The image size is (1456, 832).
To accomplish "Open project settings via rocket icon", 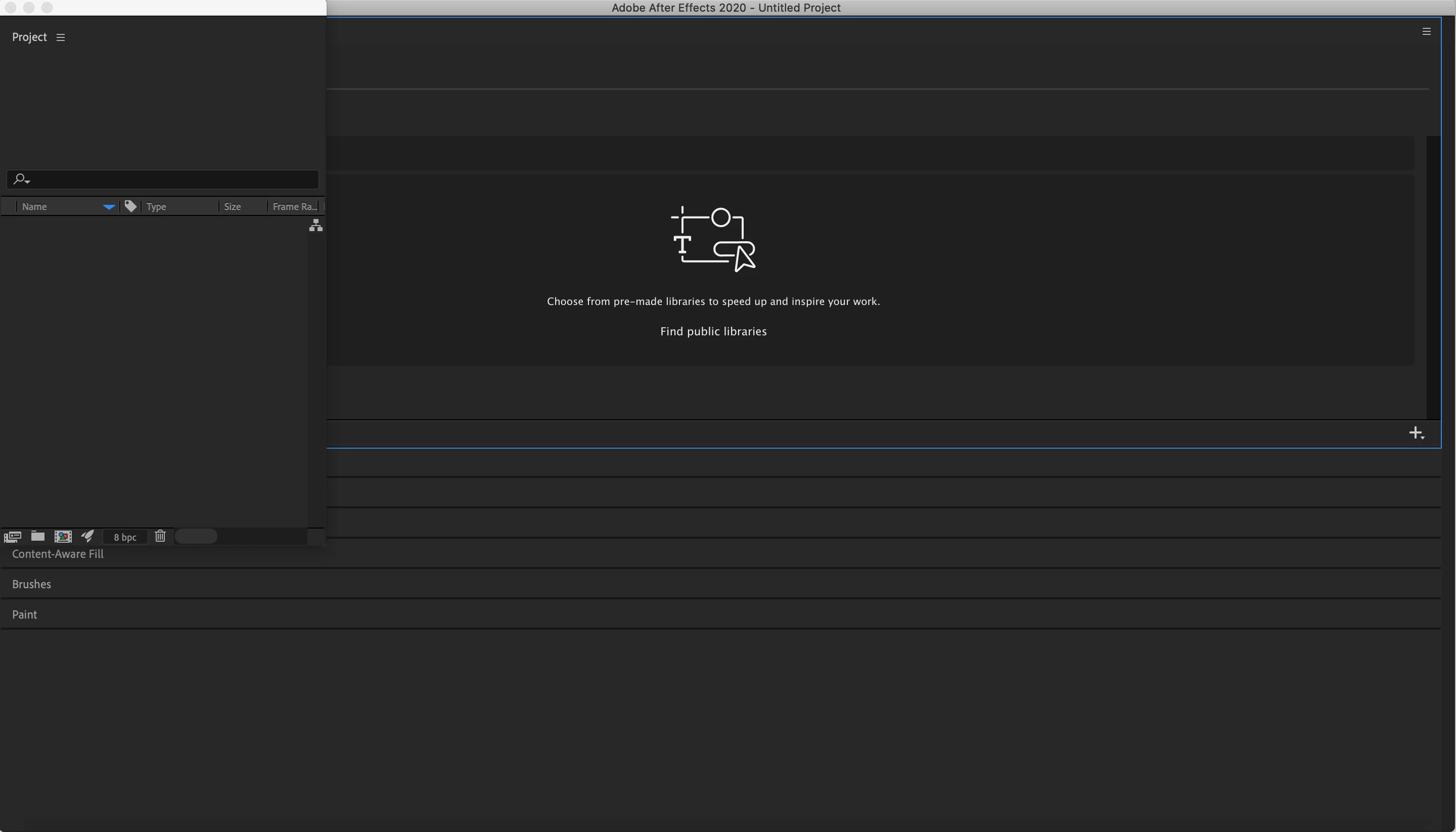I will pyautogui.click(x=87, y=536).
